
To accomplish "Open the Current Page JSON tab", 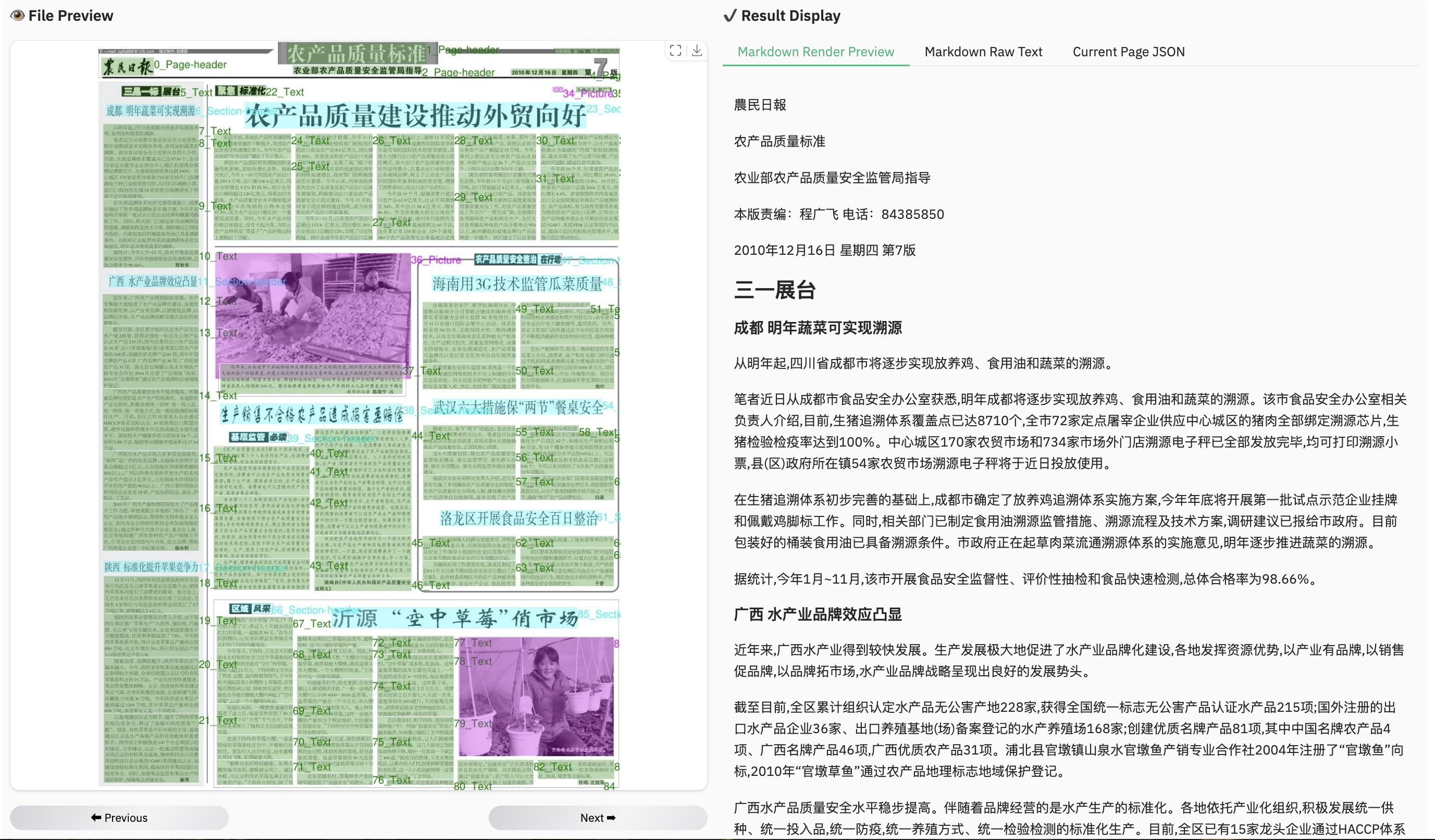I will 1128,52.
